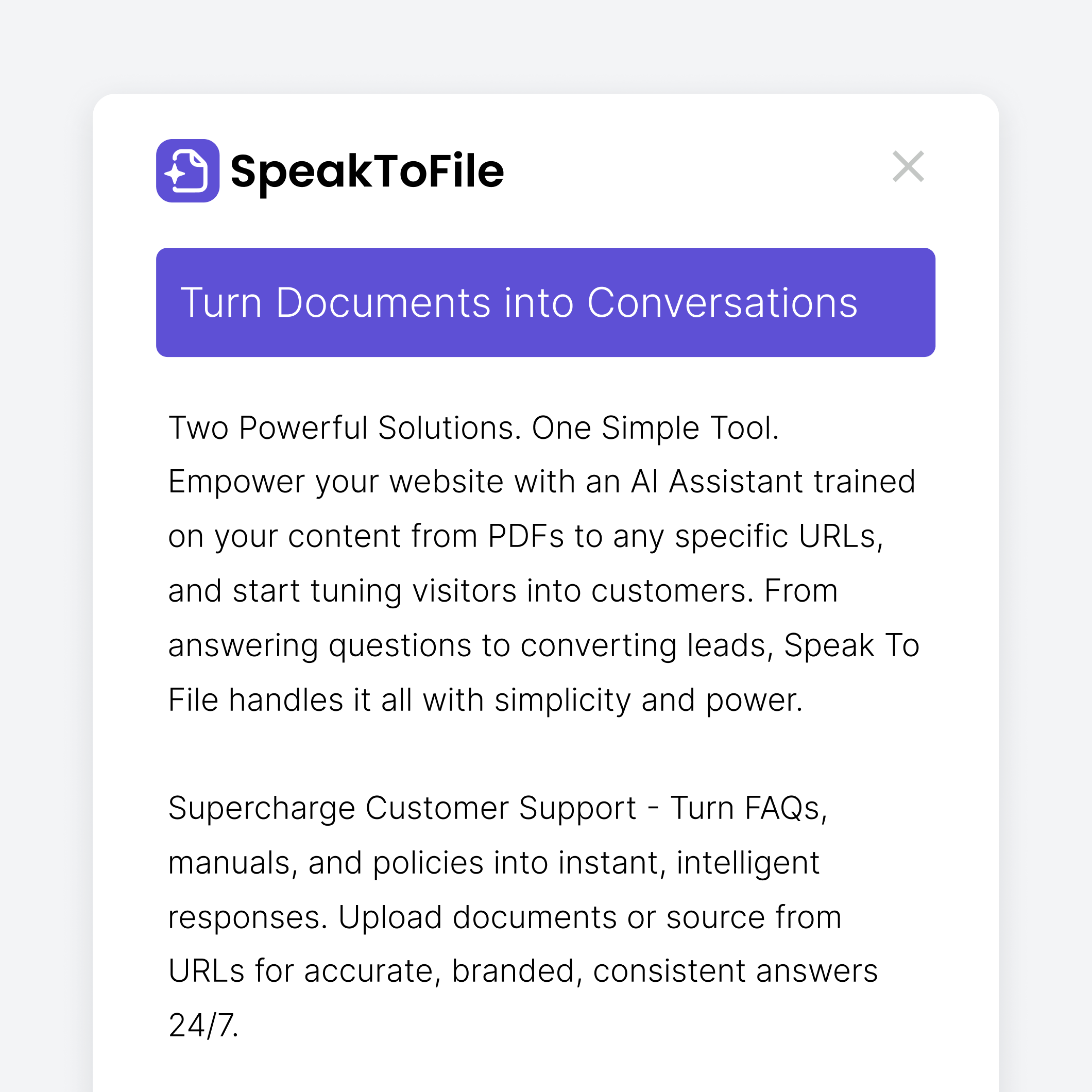Click the Upload documents or source from line
The height and width of the screenshot is (1092, 1092).
(589, 917)
